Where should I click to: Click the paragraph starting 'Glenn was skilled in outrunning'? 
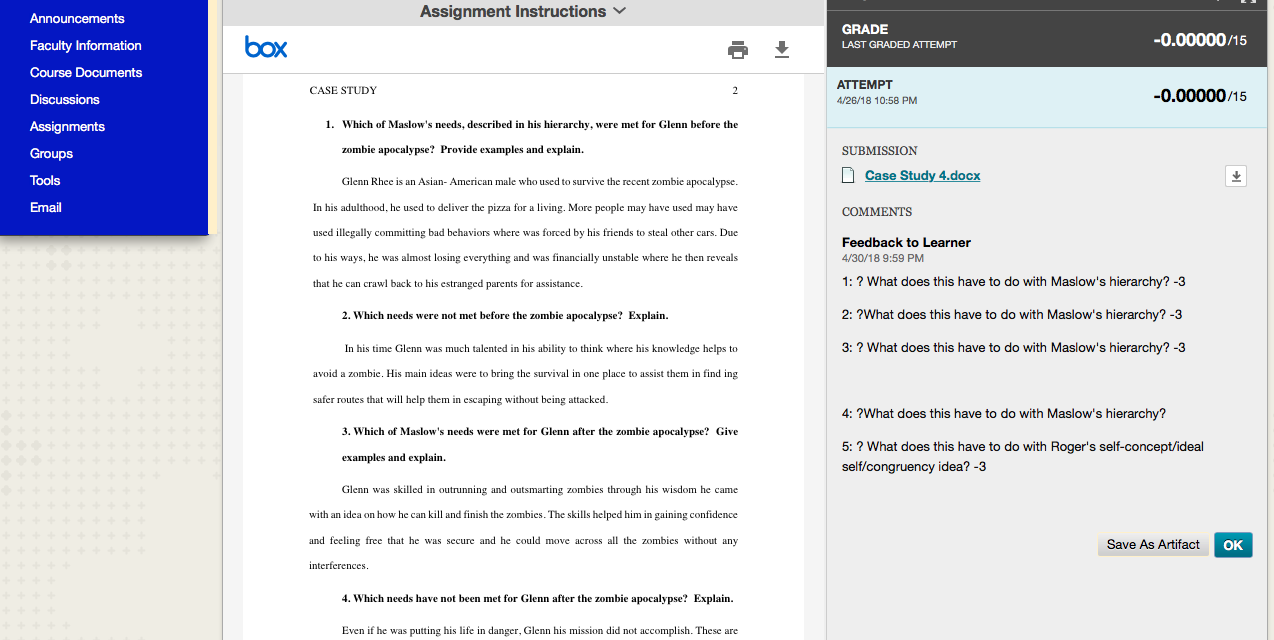click(524, 527)
